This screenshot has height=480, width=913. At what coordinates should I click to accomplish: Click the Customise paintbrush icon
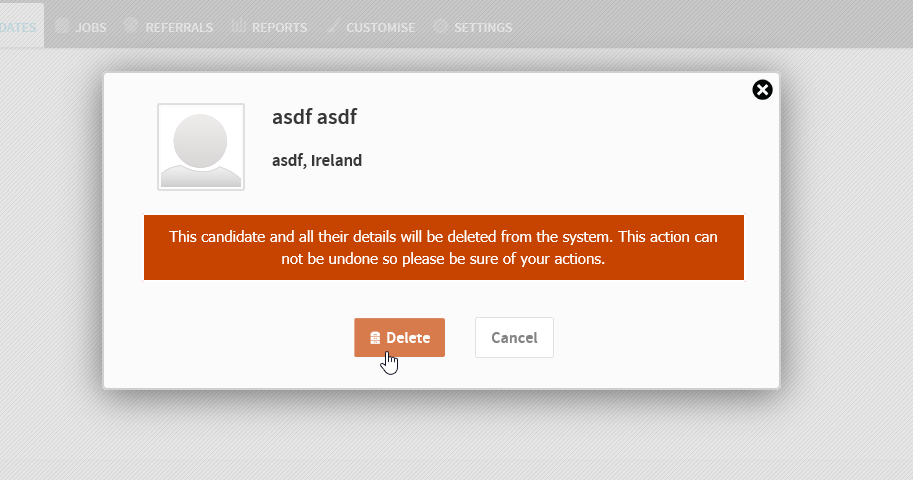pyautogui.click(x=333, y=27)
